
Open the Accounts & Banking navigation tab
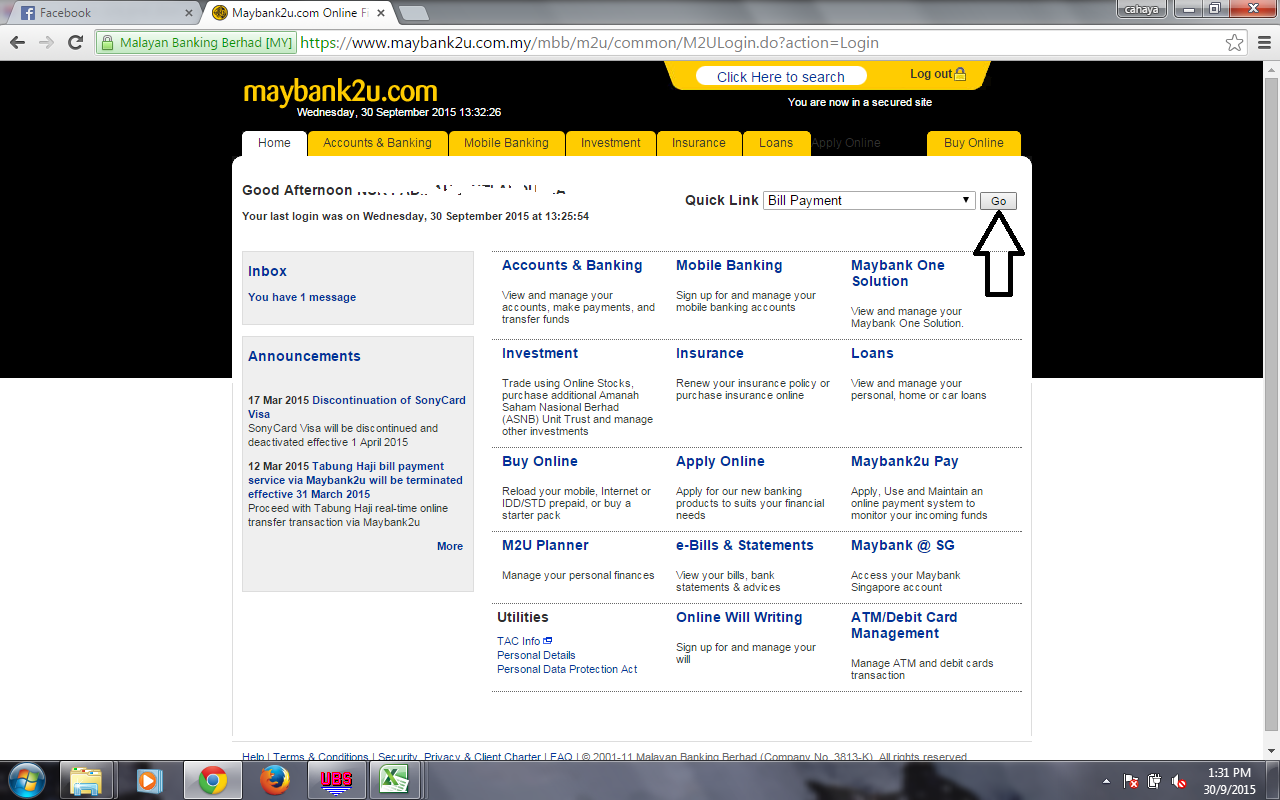click(x=377, y=143)
